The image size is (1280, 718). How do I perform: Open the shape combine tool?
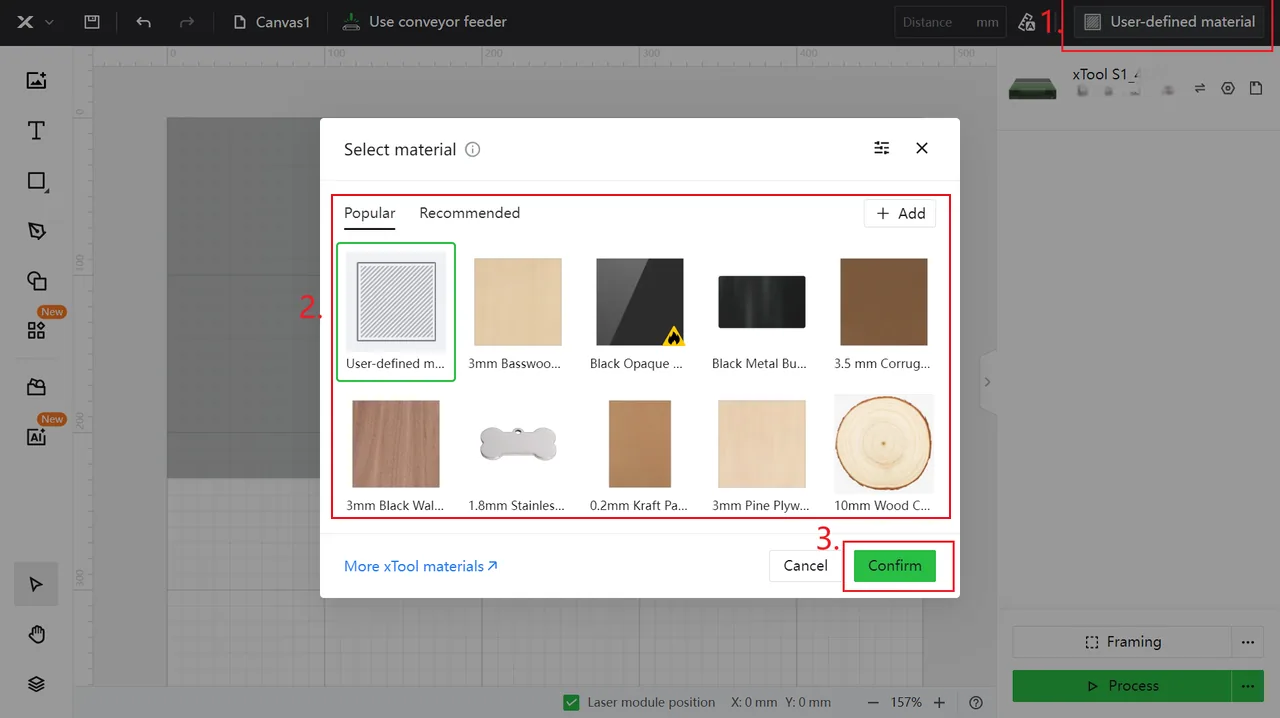click(37, 281)
